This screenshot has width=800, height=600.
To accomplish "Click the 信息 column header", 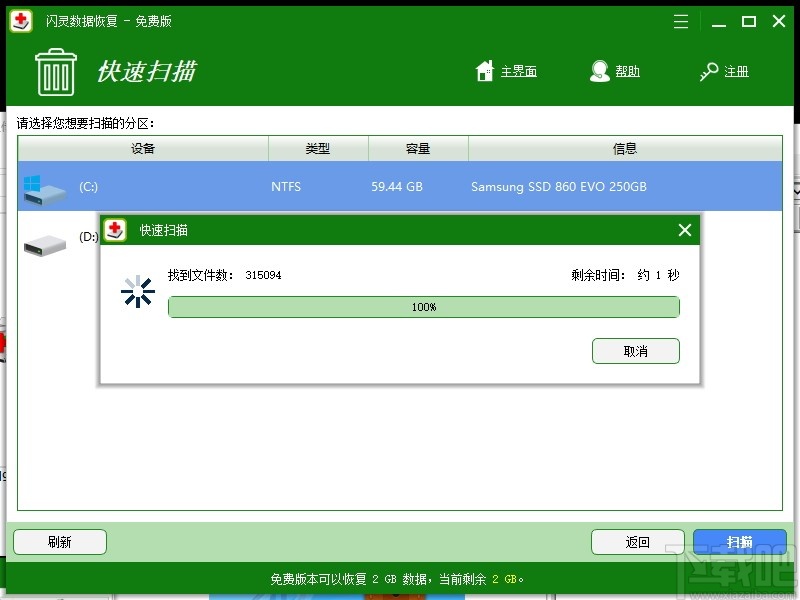I will coord(625,148).
